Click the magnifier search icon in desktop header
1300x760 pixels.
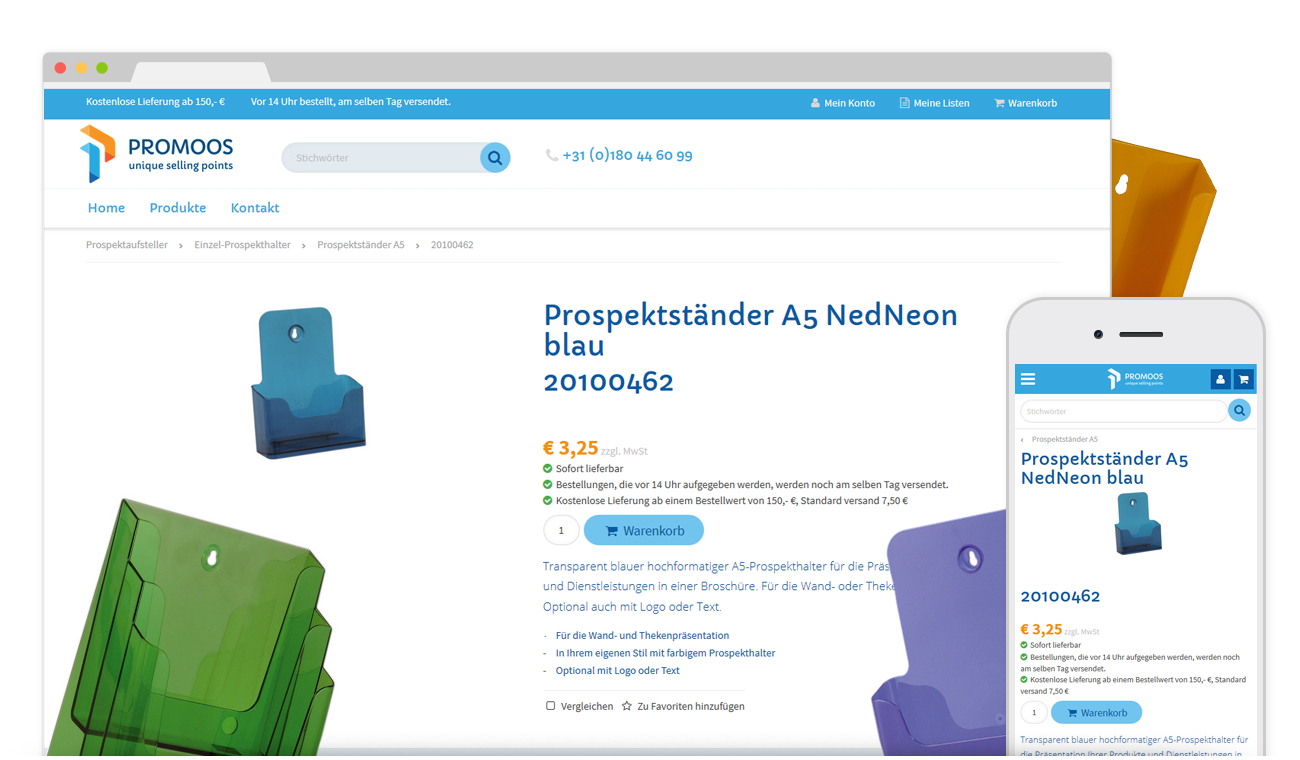pos(495,157)
